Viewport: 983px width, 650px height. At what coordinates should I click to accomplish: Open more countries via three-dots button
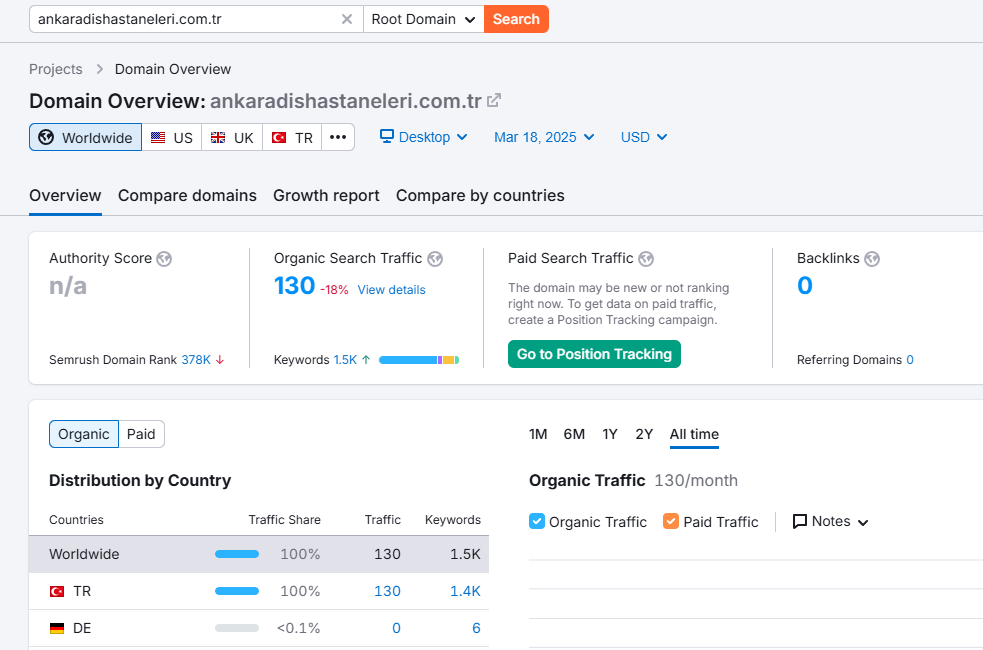click(x=338, y=137)
